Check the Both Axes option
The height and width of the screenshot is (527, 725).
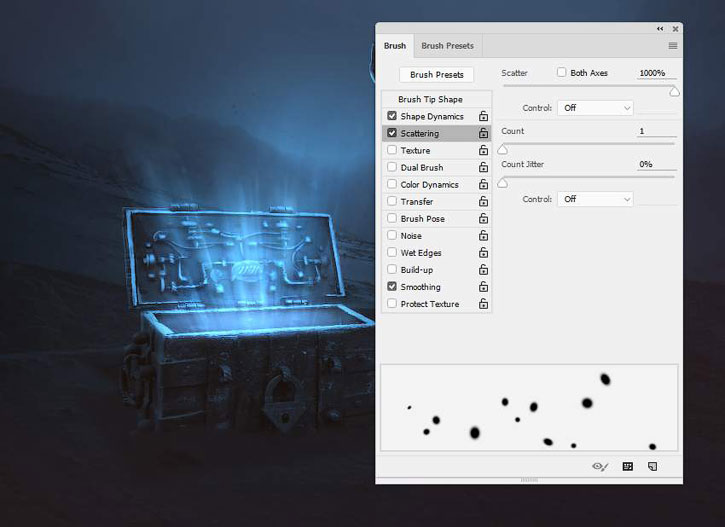(x=561, y=72)
